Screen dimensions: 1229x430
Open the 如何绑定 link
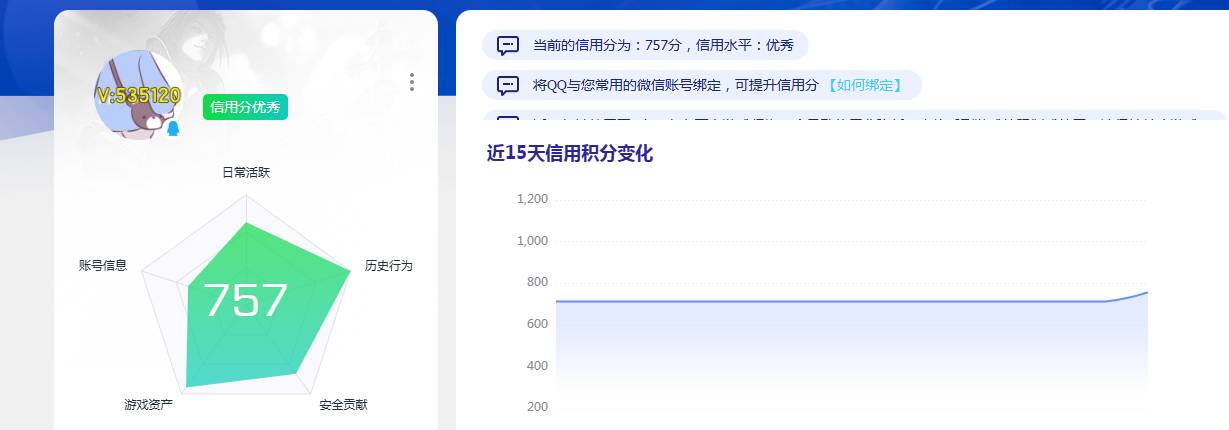point(863,85)
